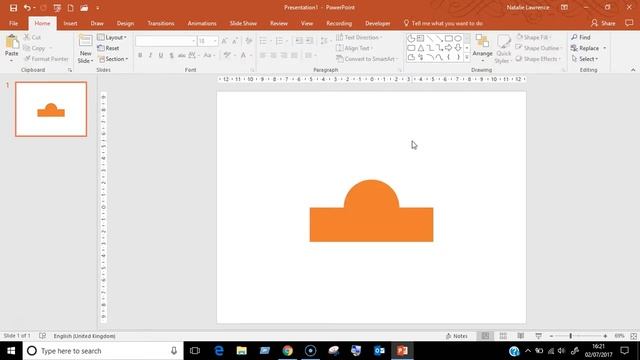Open the font size dropdown
Image resolution: width=640 pixels, height=360 pixels.
pos(215,41)
